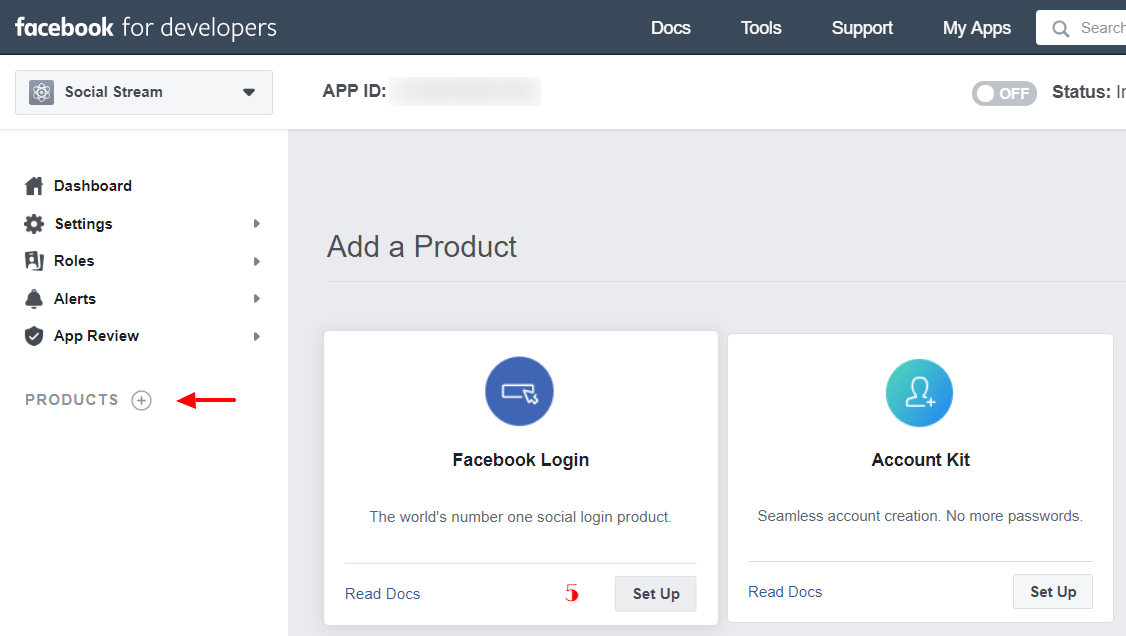Click the search magnifier icon
Viewport: 1126px width, 636px height.
(1061, 29)
